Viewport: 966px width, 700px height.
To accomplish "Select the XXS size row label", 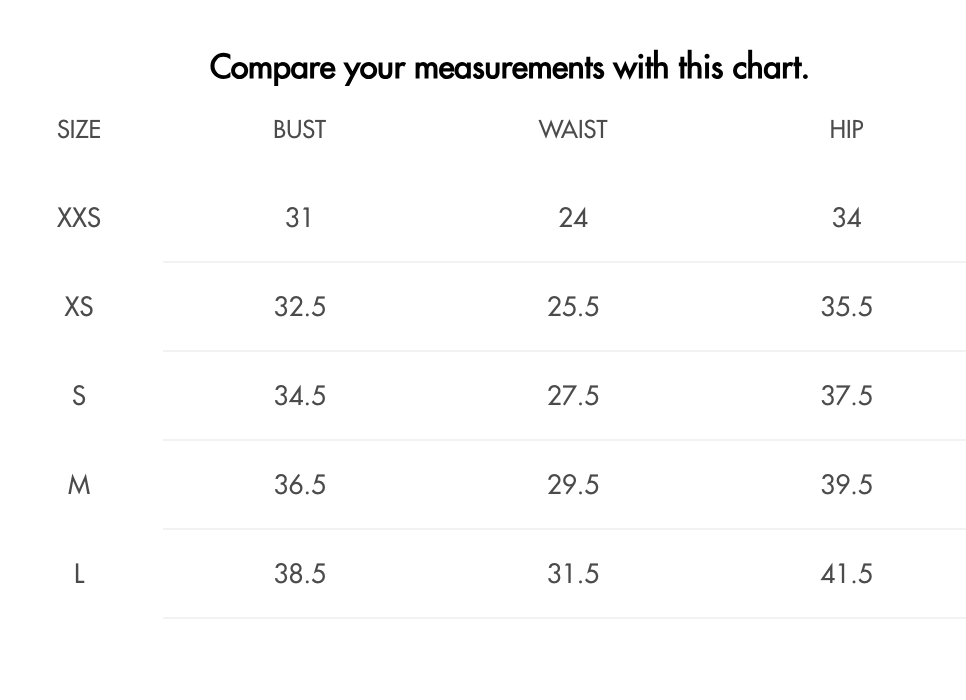I will coord(79,218).
